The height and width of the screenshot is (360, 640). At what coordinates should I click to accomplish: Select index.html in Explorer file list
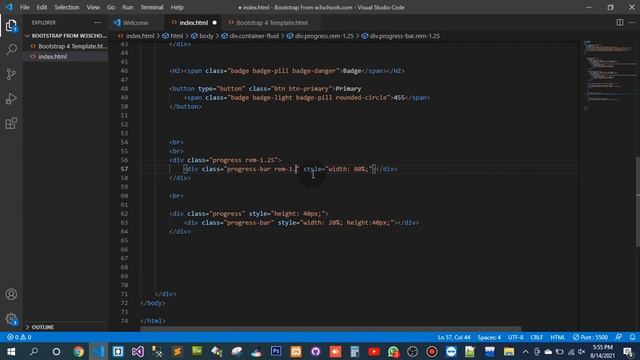53,56
